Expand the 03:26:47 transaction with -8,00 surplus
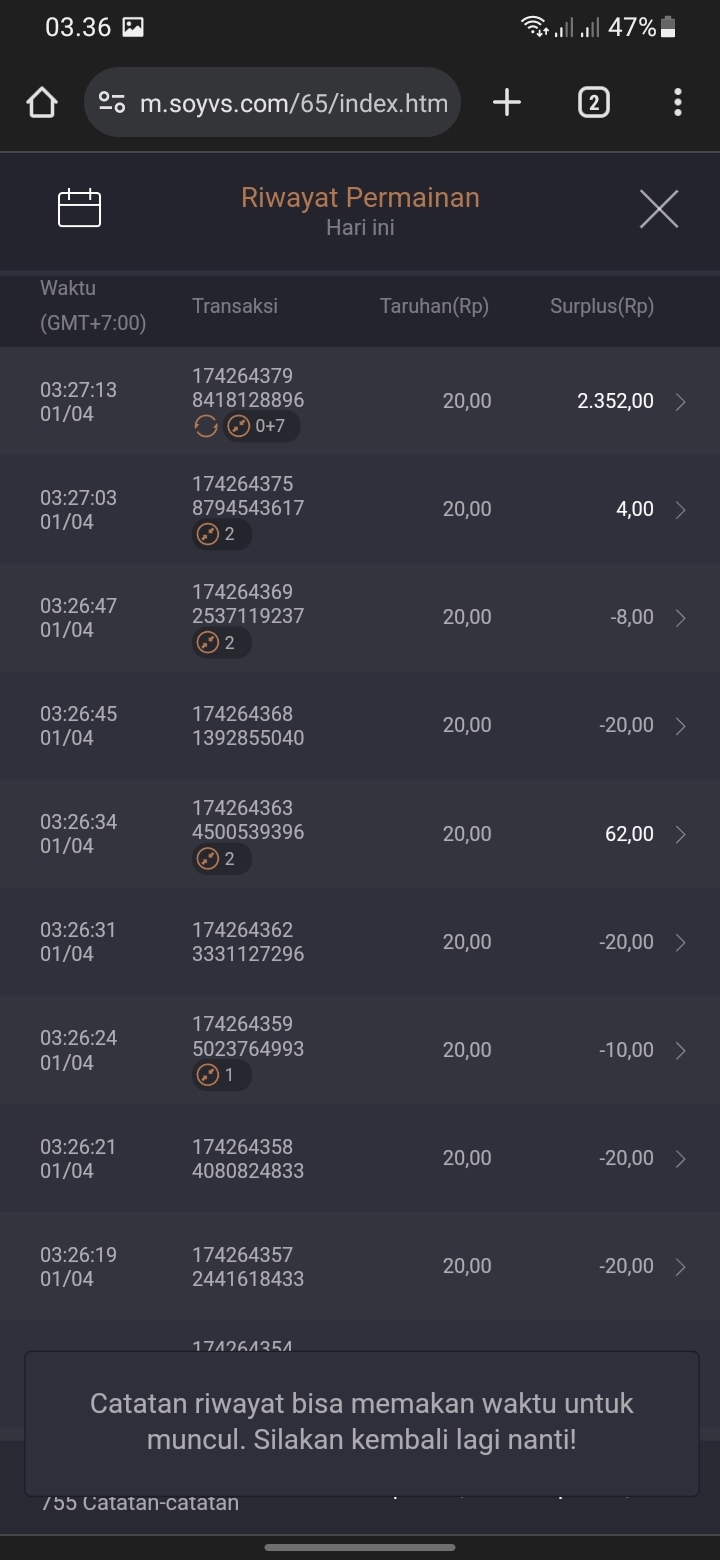Screen dimensions: 720x1560 [x=680, y=618]
